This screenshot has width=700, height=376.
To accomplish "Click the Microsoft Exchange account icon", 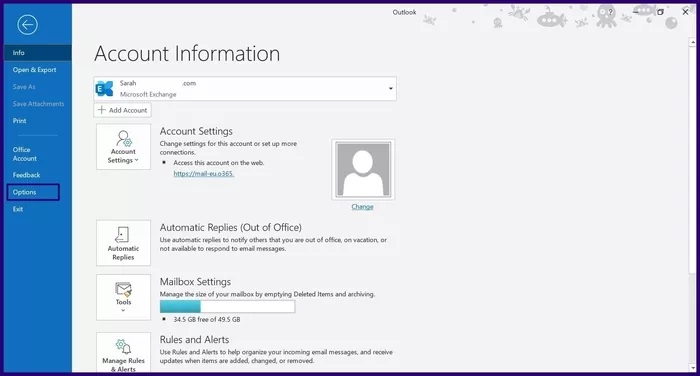I will [104, 88].
